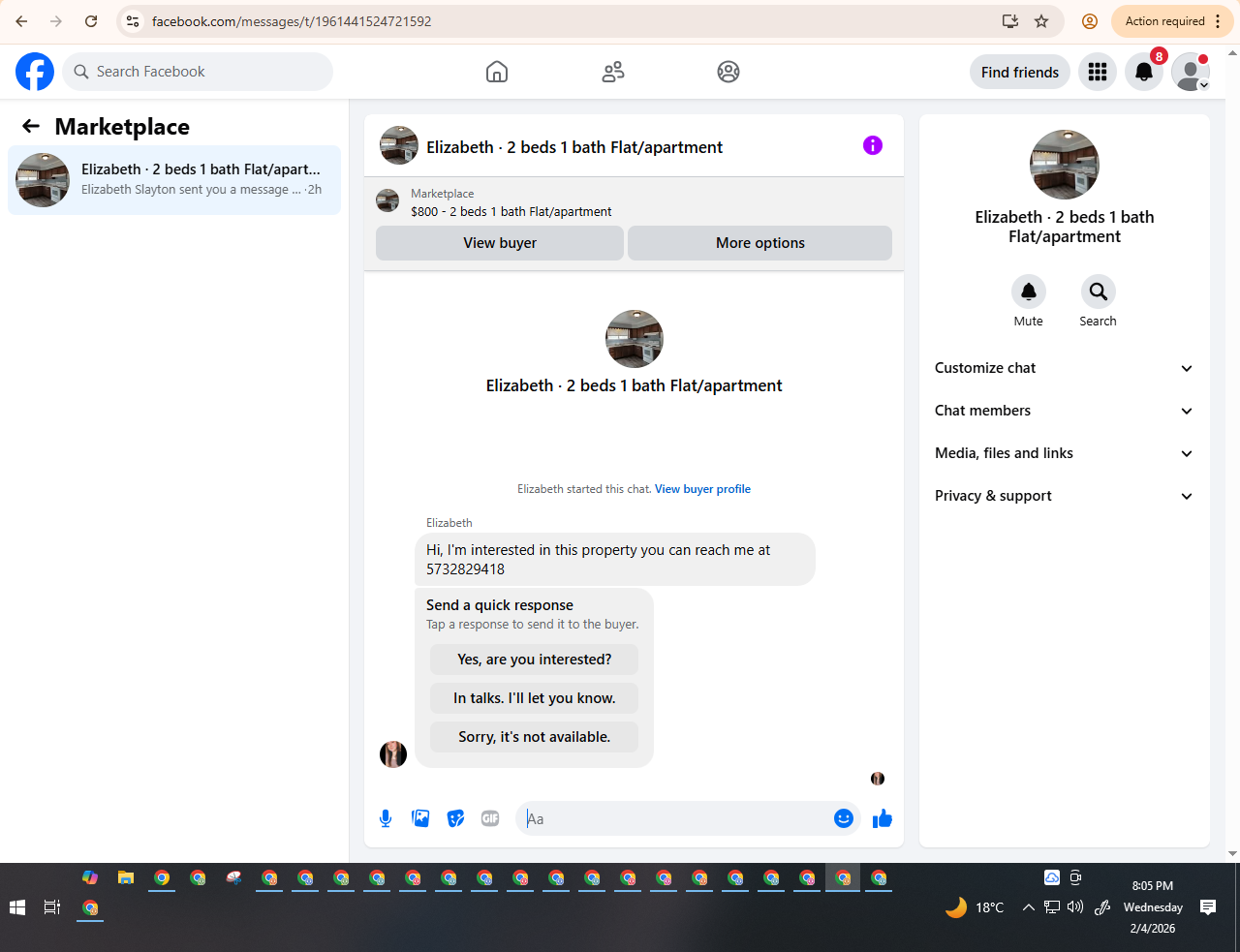Click the View buyer button
This screenshot has height=952, width=1240.
coord(500,243)
